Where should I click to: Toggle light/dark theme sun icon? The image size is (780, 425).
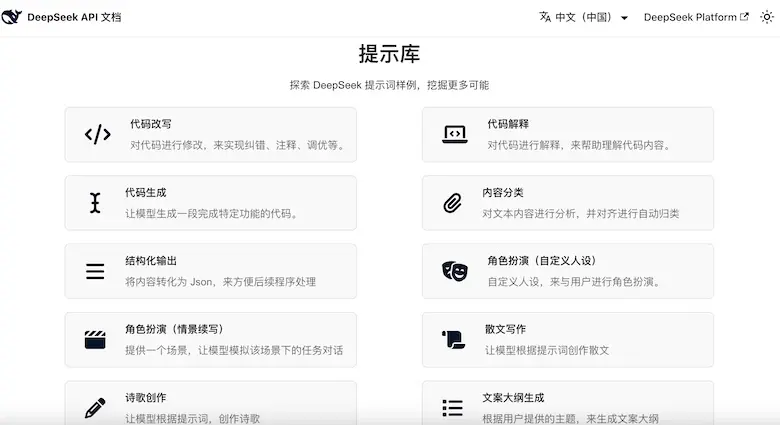(x=767, y=17)
